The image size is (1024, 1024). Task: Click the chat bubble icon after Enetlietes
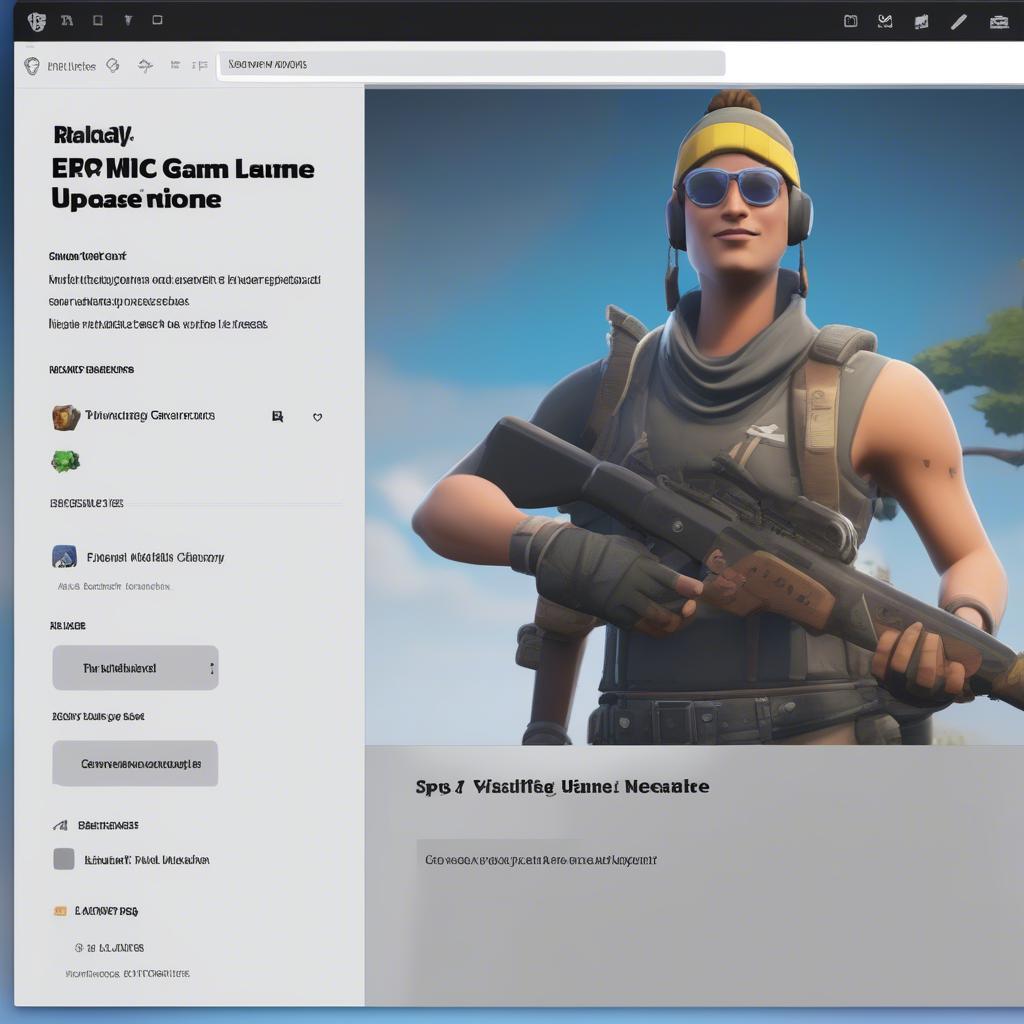(113, 65)
